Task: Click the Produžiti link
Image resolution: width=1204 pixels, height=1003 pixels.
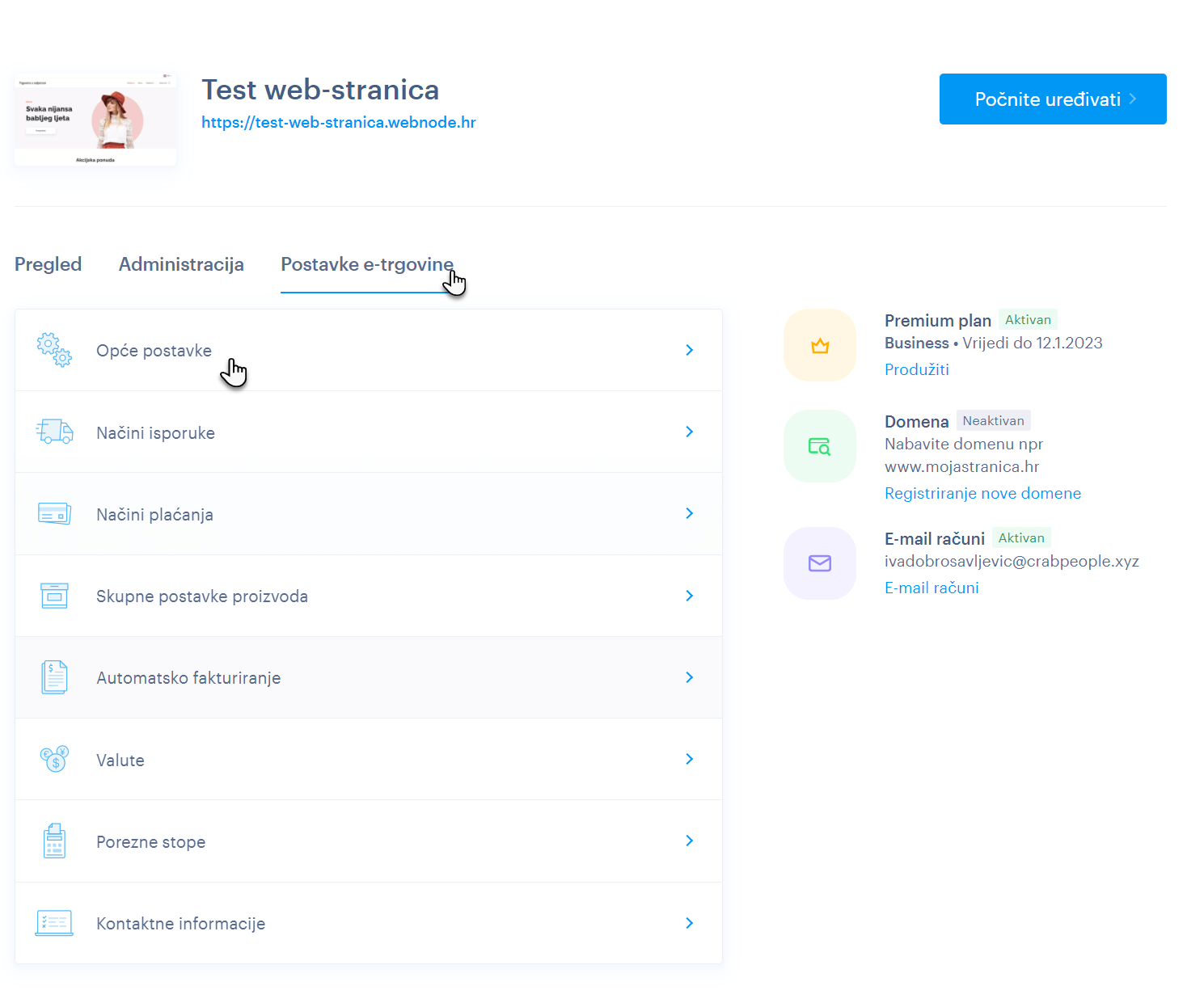Action: pyautogui.click(x=917, y=369)
